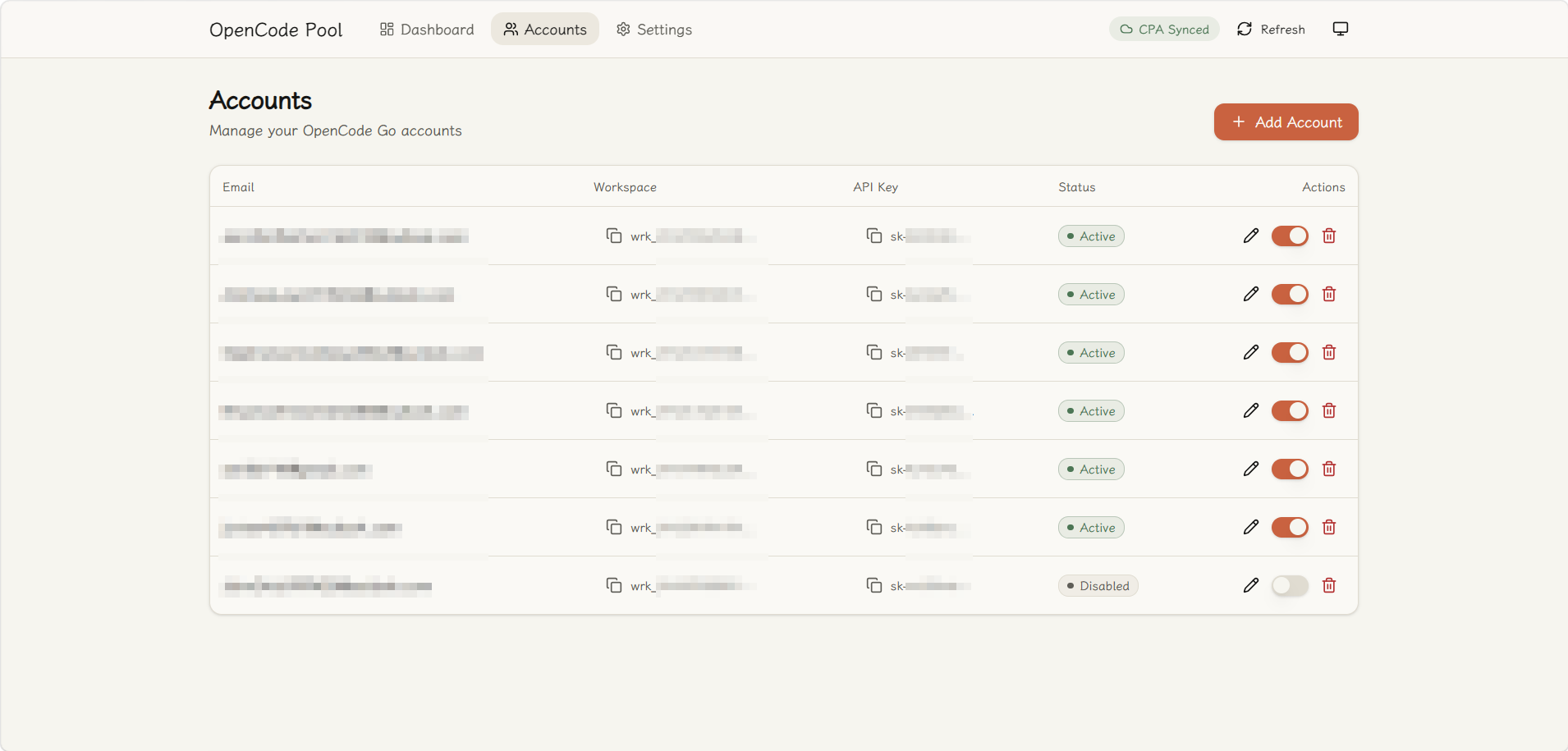
Task: Refresh the accounts list
Action: tap(1271, 30)
